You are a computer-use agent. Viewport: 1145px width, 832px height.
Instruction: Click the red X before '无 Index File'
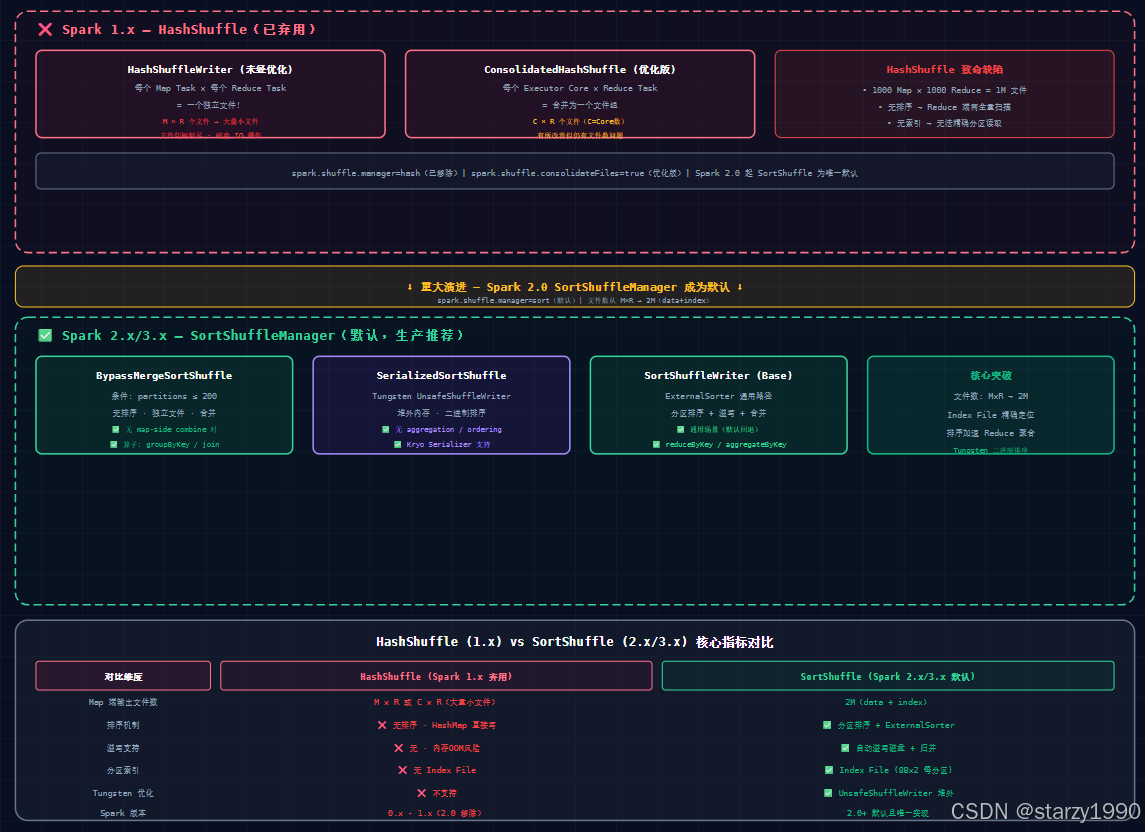(402, 770)
